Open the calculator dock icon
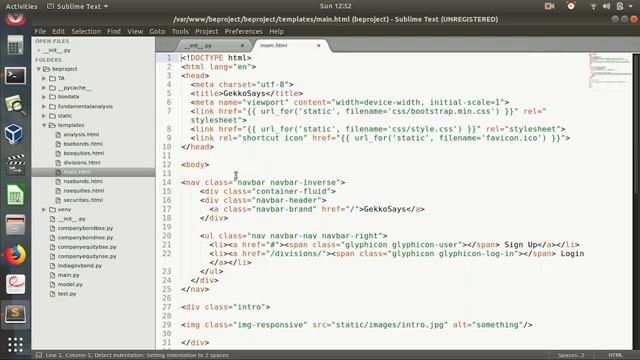This screenshot has height=360, width=640. 15,45
